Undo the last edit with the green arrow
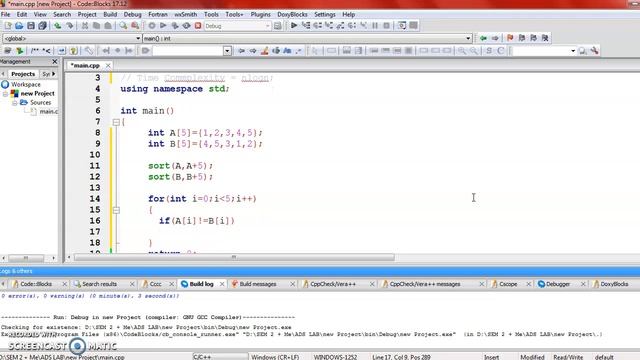Viewport: 640px width, 360px height. 58,26
